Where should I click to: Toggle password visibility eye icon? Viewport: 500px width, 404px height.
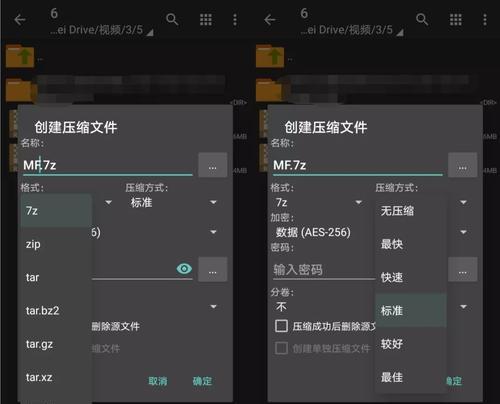point(184,269)
